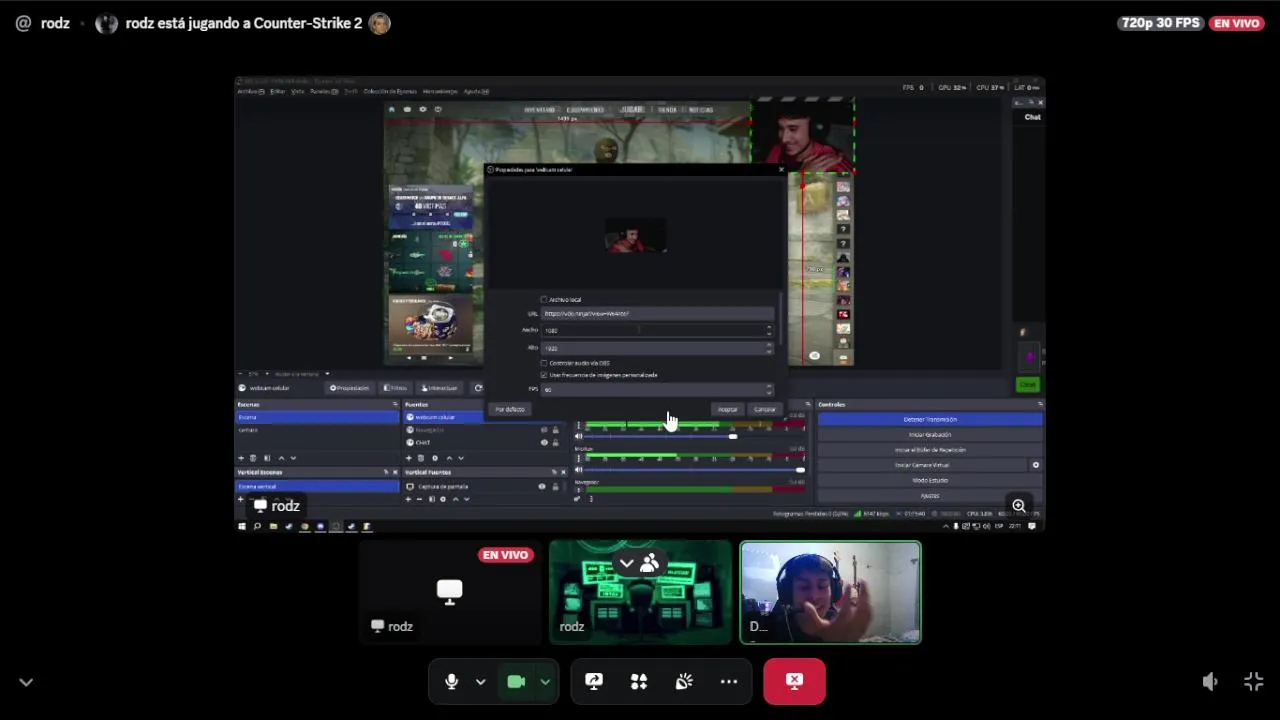Open camera options dropdown arrow
1280x720 pixels.
click(x=545, y=682)
